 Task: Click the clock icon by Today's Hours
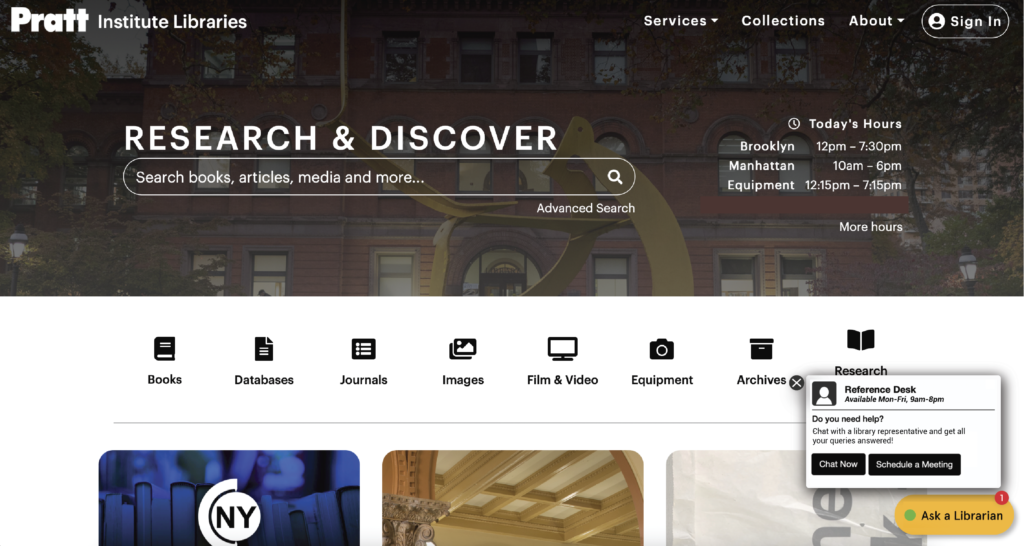click(793, 123)
